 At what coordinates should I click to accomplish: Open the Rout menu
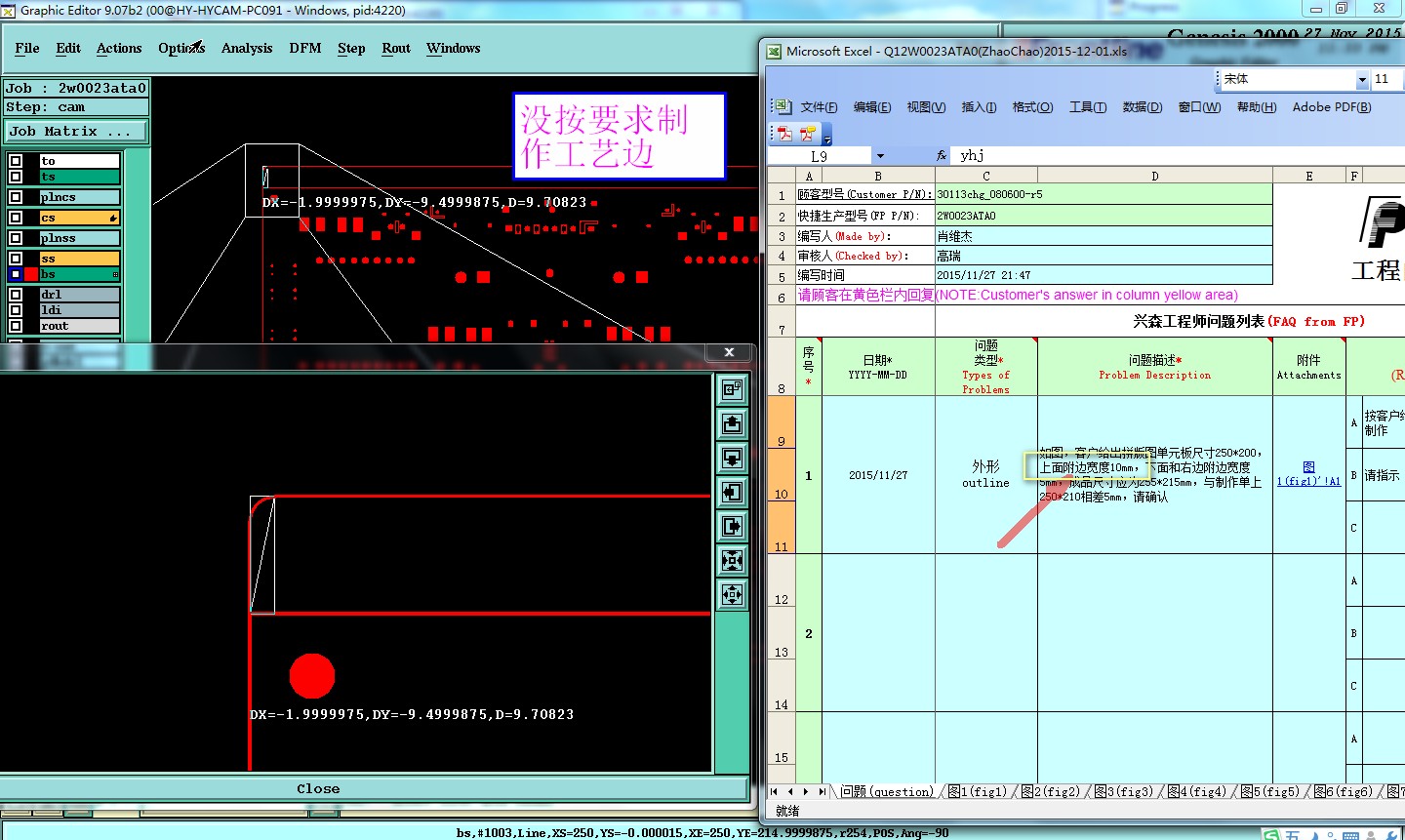396,48
